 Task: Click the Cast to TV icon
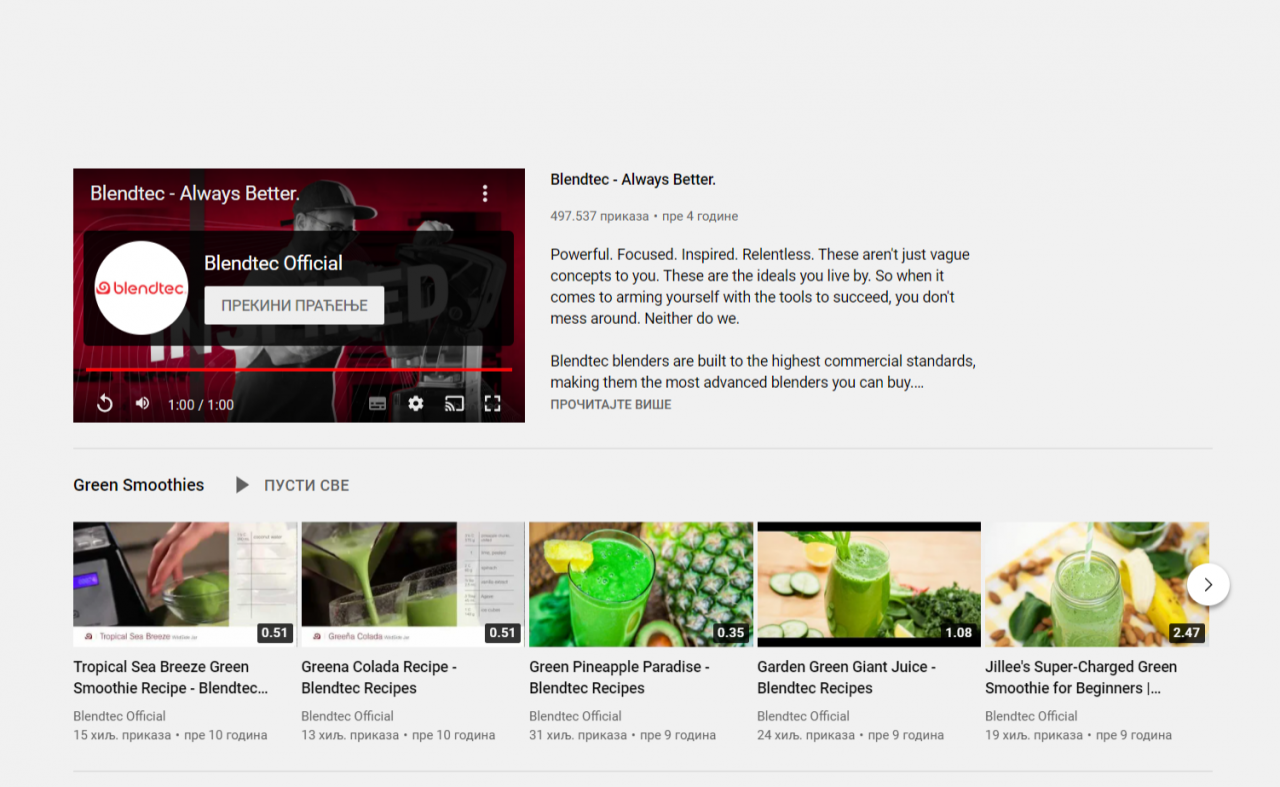(x=454, y=404)
